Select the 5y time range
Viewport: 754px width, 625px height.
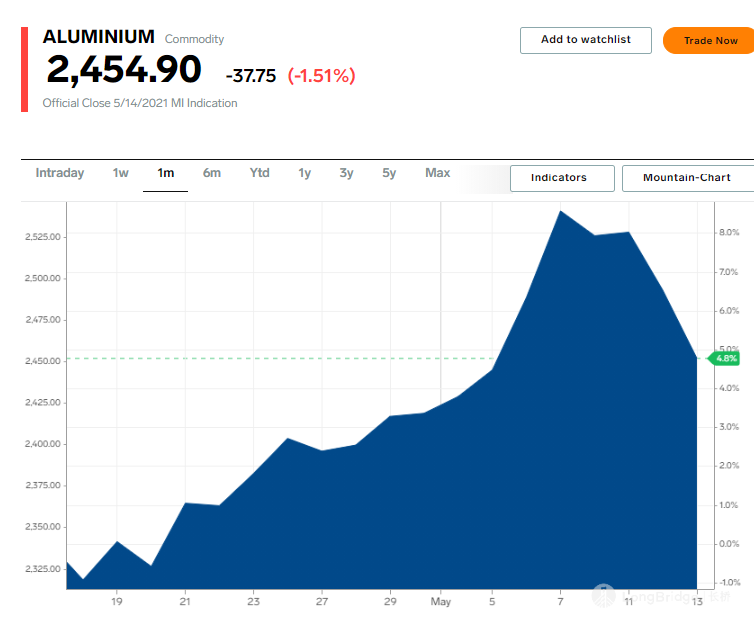point(389,173)
